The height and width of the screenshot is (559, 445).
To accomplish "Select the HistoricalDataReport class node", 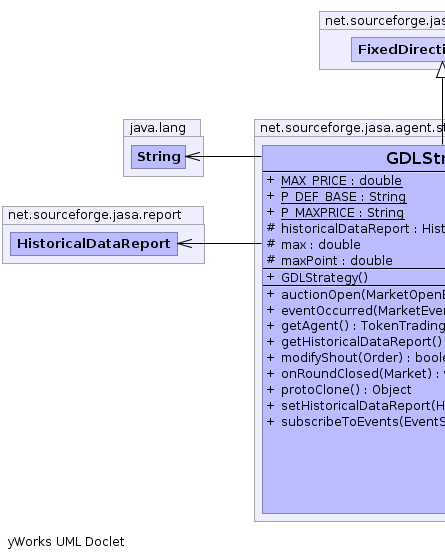I will (x=94, y=244).
